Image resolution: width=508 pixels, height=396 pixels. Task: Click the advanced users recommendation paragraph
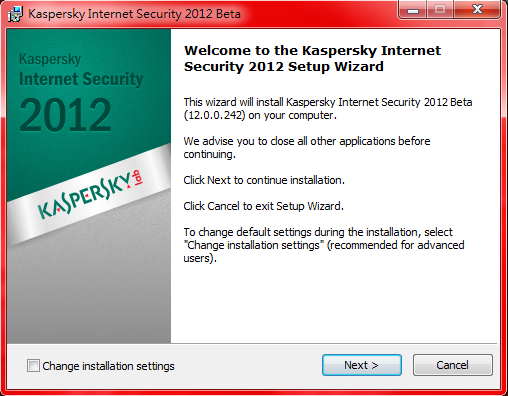pos(324,245)
